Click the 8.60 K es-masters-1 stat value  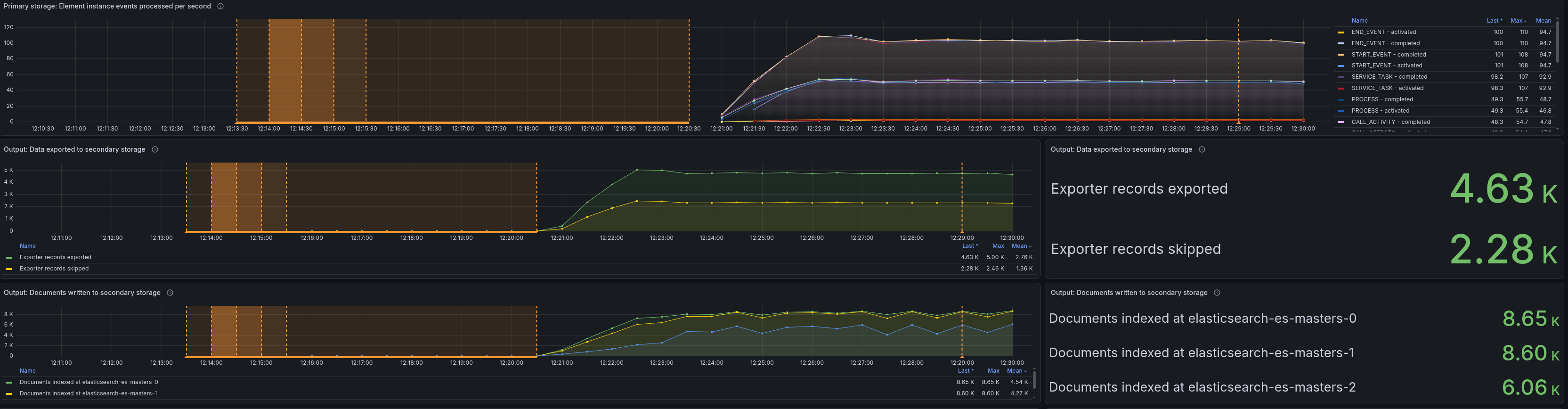1531,353
